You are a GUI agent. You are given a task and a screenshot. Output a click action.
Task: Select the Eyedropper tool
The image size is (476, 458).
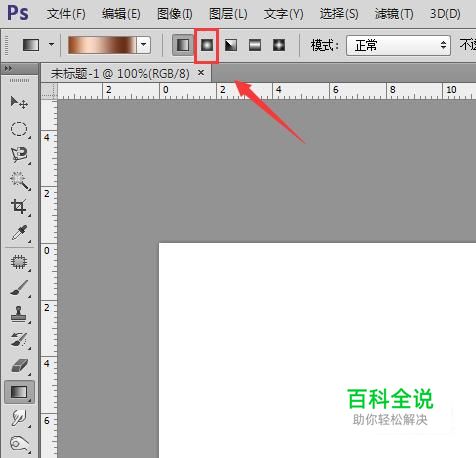tap(19, 233)
